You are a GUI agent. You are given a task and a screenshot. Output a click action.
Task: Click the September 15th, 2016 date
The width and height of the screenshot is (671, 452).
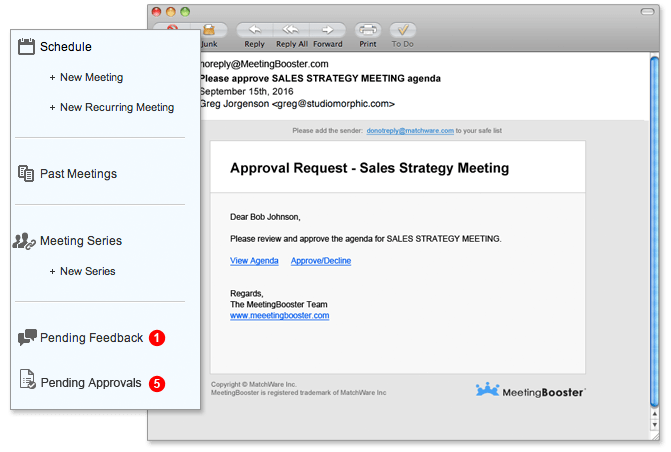[x=246, y=91]
